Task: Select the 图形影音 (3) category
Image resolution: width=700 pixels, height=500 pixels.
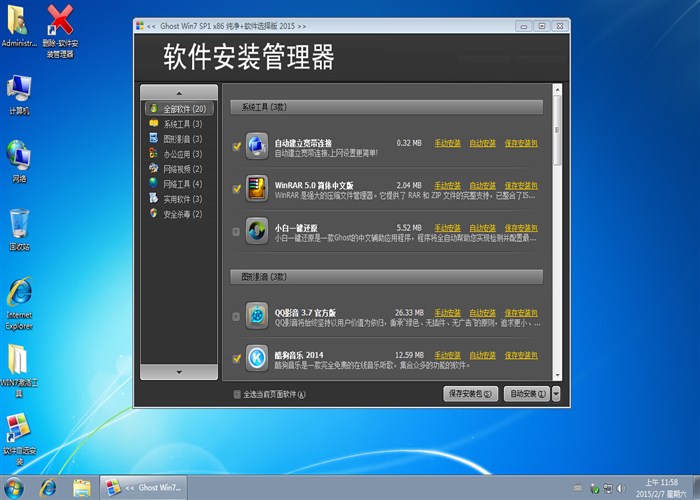Action: pyautogui.click(x=179, y=139)
